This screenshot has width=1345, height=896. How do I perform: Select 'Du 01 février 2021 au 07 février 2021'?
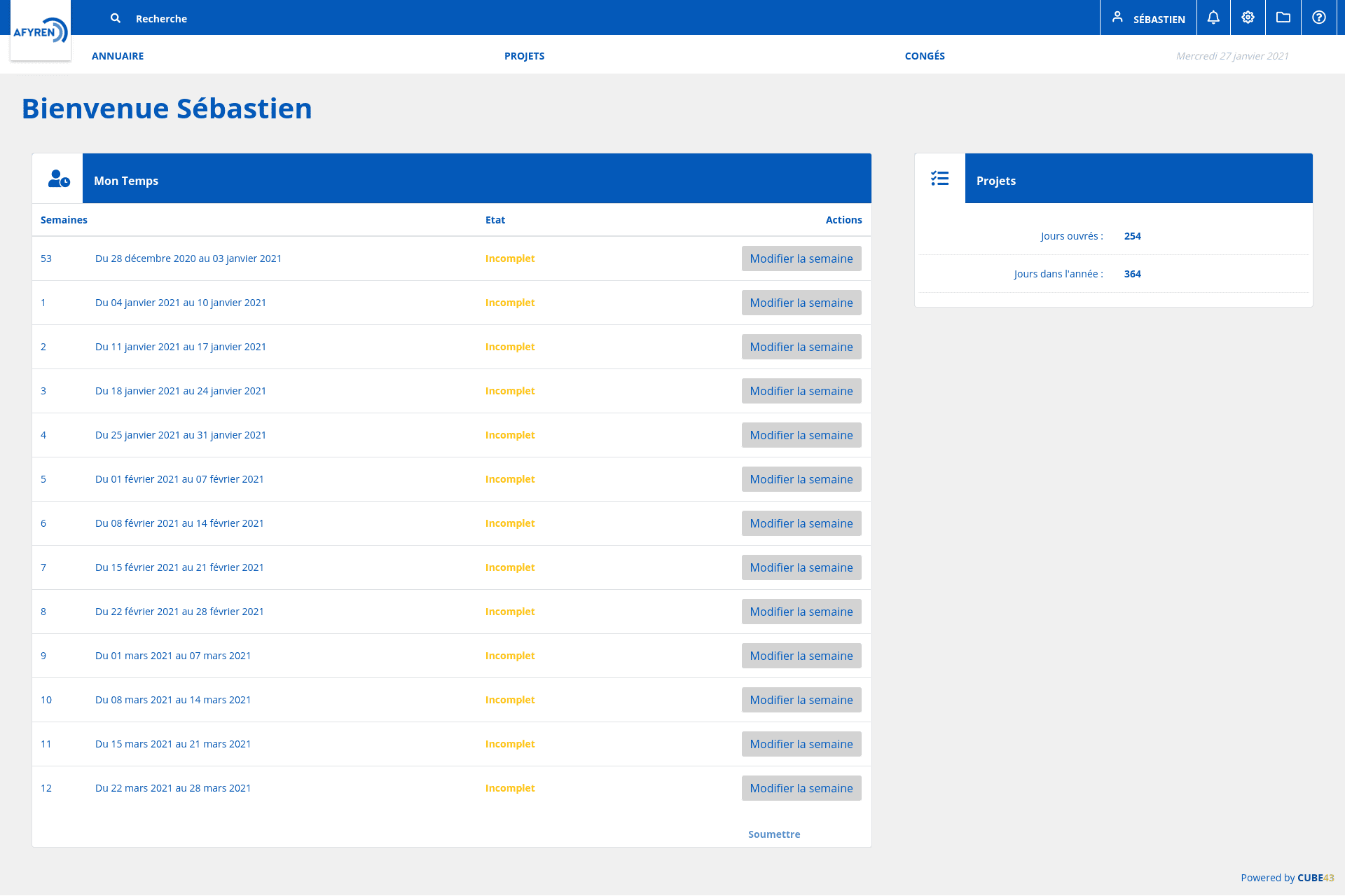tap(179, 479)
